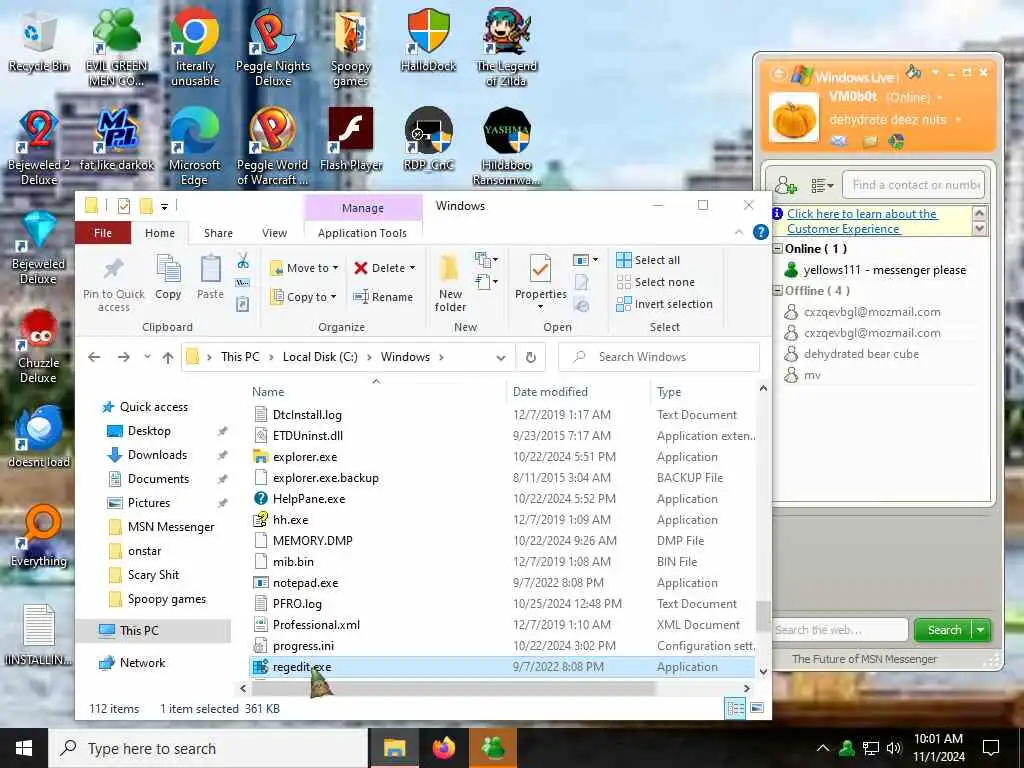Open the Messenger web Search button dropdown arrow
The image size is (1024, 768).
click(x=981, y=630)
